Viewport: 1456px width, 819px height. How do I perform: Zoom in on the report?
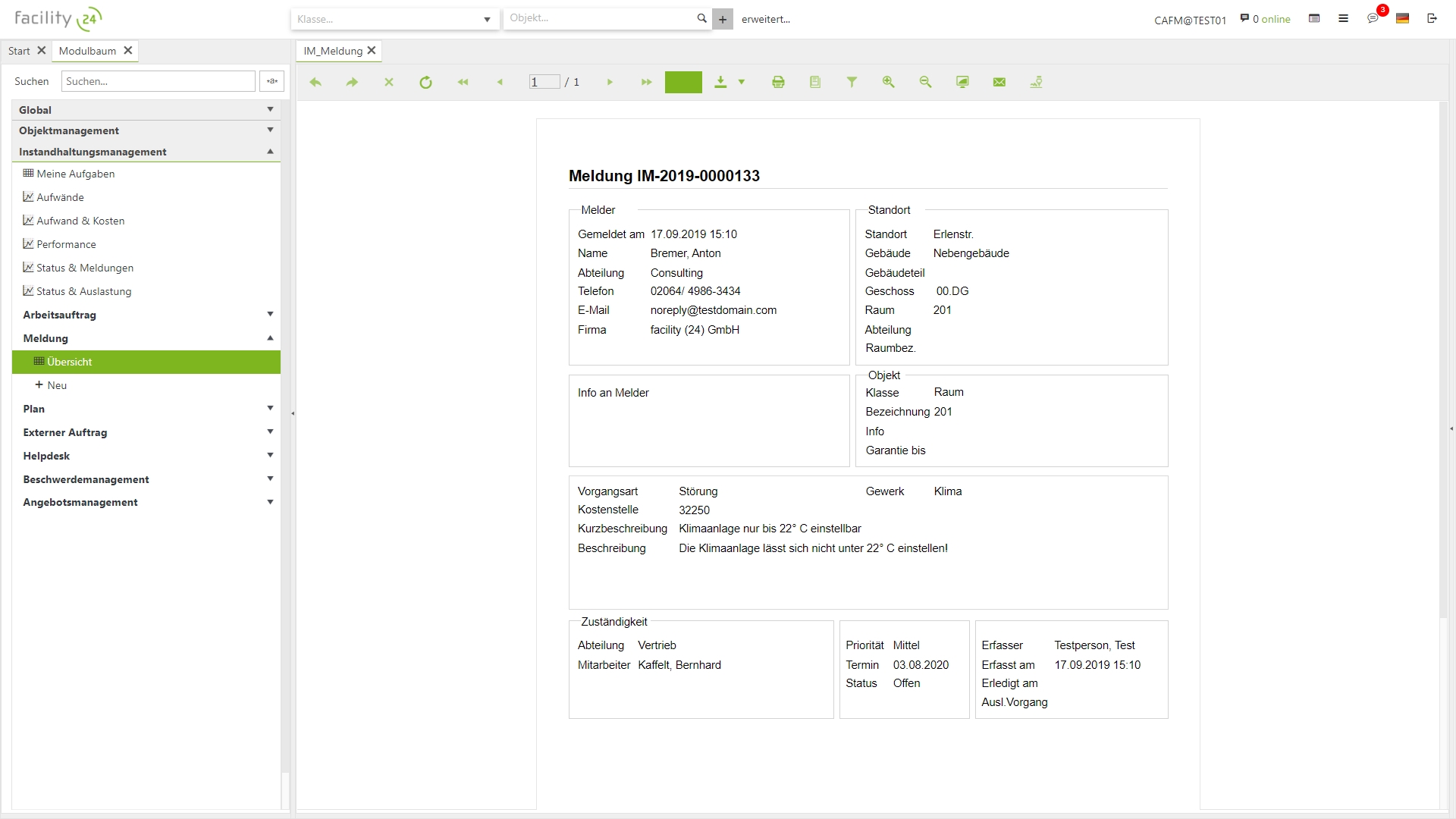(888, 82)
